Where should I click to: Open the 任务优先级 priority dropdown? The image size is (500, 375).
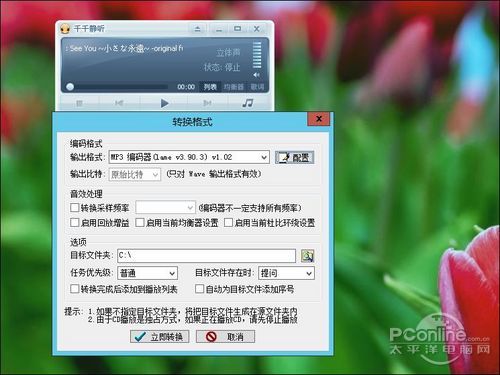(x=148, y=273)
